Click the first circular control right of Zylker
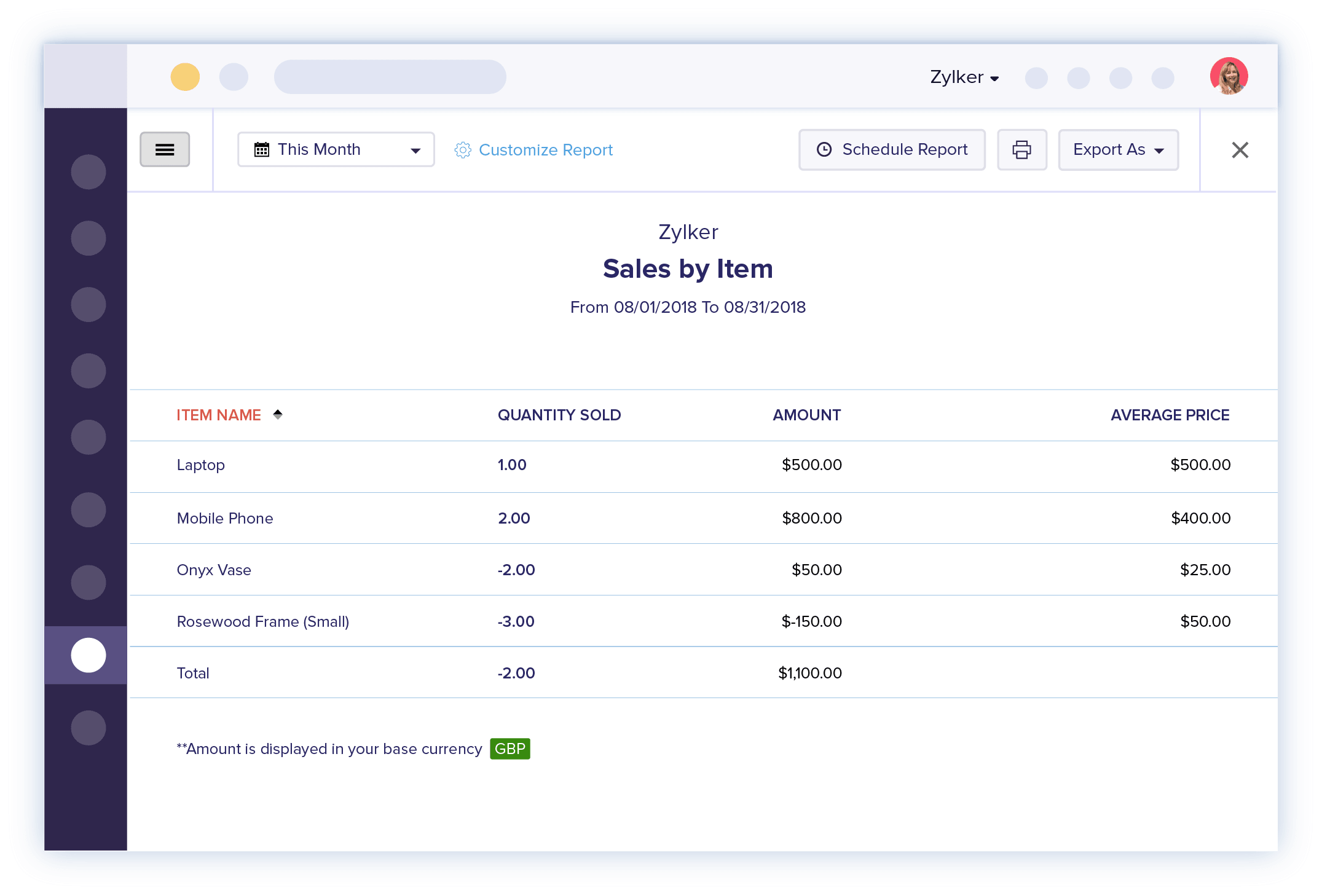 [1036, 78]
